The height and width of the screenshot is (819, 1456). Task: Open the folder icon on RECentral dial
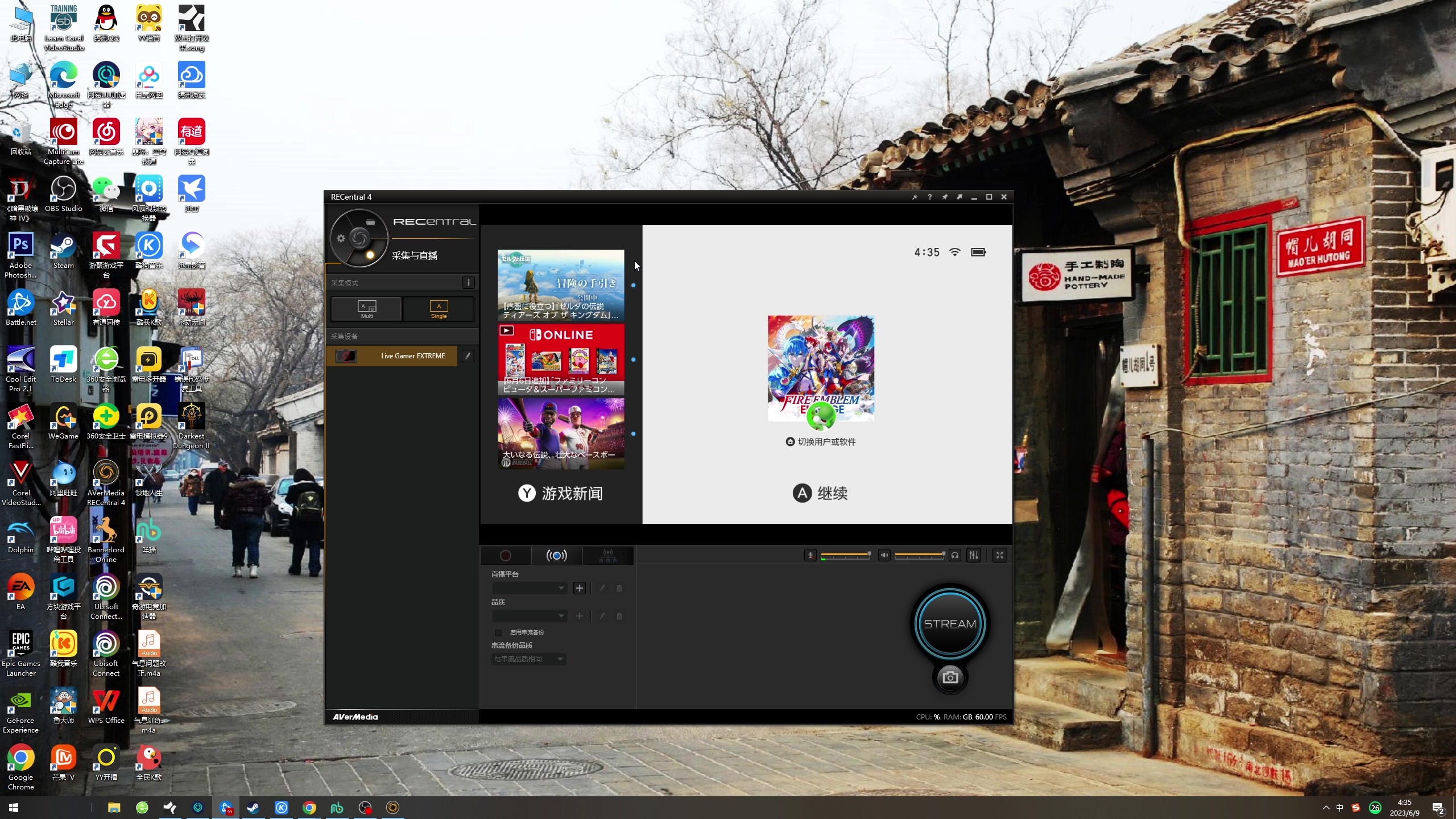371,222
